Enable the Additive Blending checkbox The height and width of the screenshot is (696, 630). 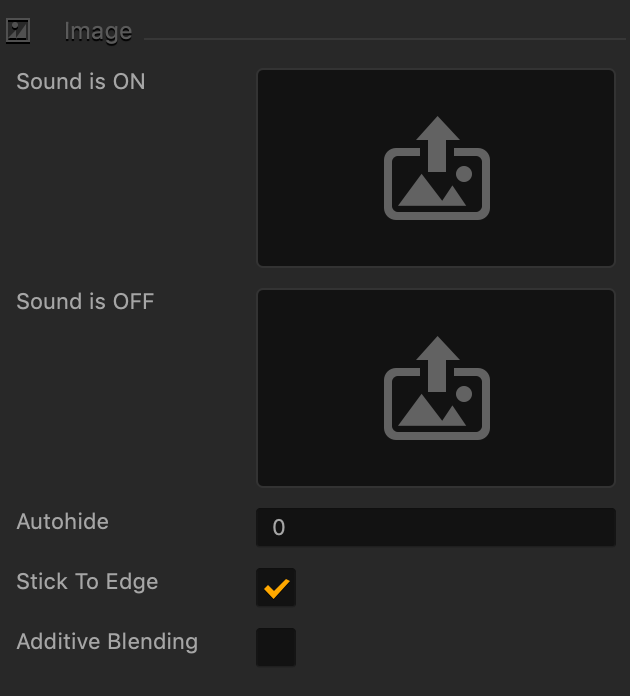pos(276,647)
